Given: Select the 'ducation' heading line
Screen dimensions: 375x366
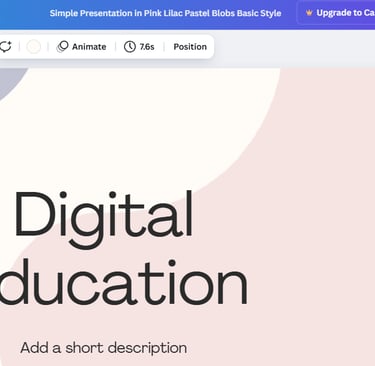Looking at the screenshot, I should pyautogui.click(x=123, y=283).
